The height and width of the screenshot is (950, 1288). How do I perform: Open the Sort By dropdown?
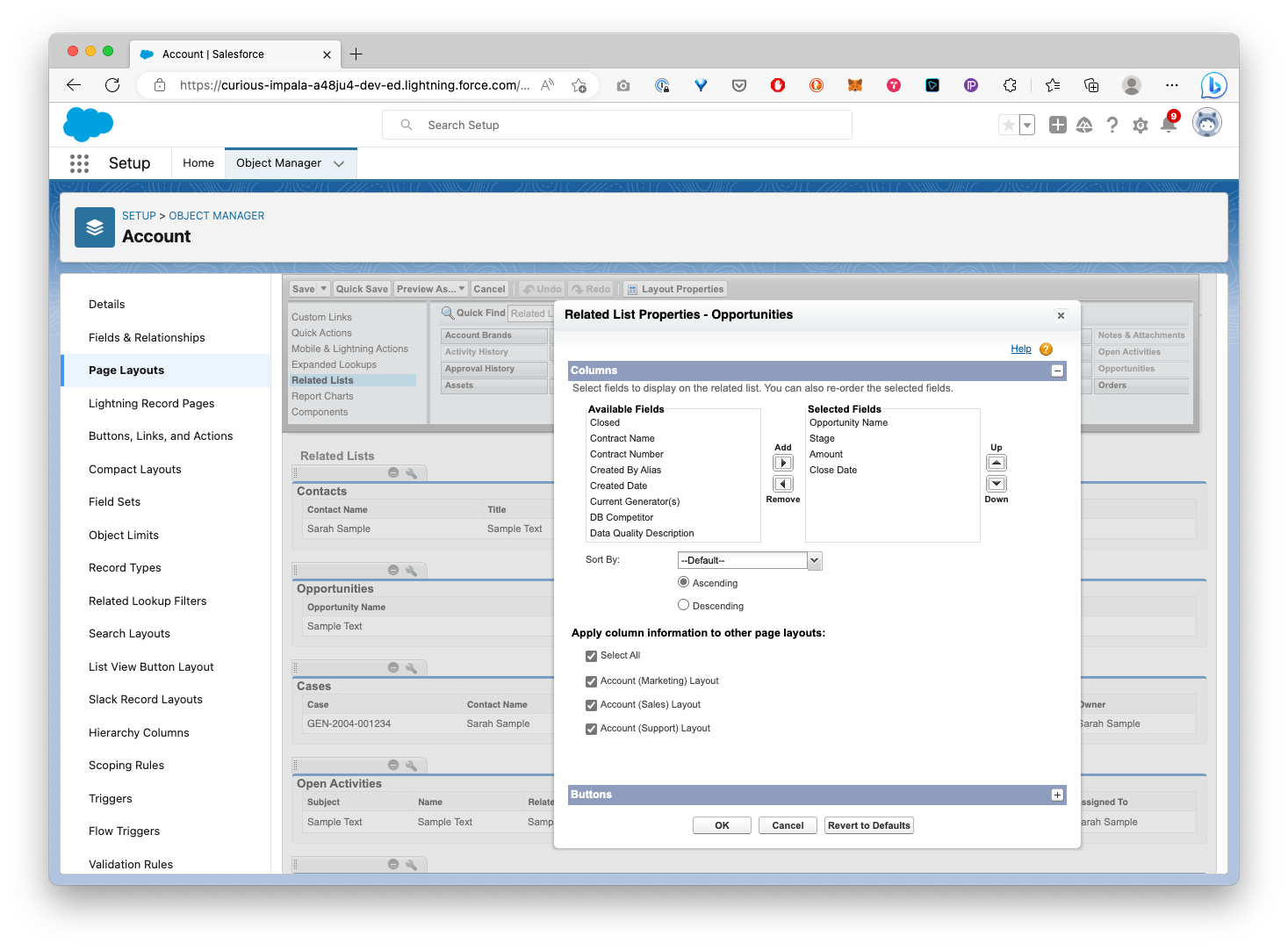pos(750,560)
